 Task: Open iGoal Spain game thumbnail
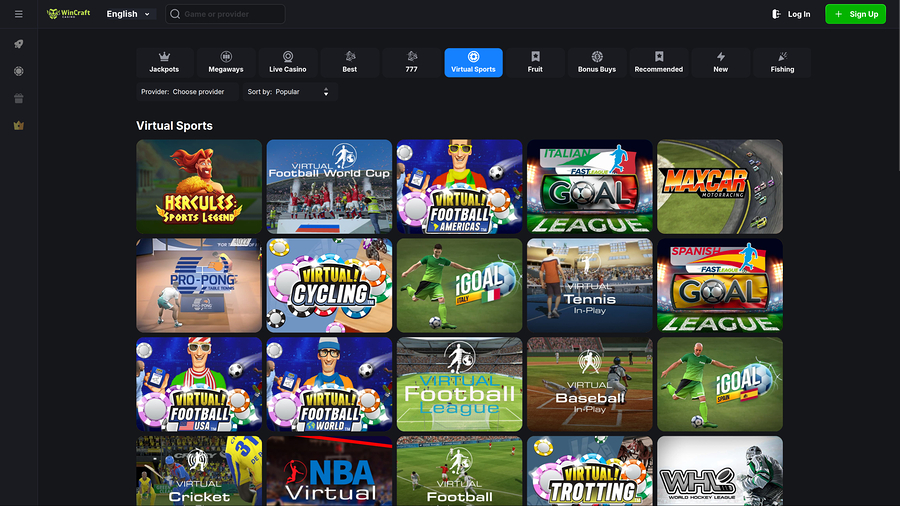click(x=720, y=384)
